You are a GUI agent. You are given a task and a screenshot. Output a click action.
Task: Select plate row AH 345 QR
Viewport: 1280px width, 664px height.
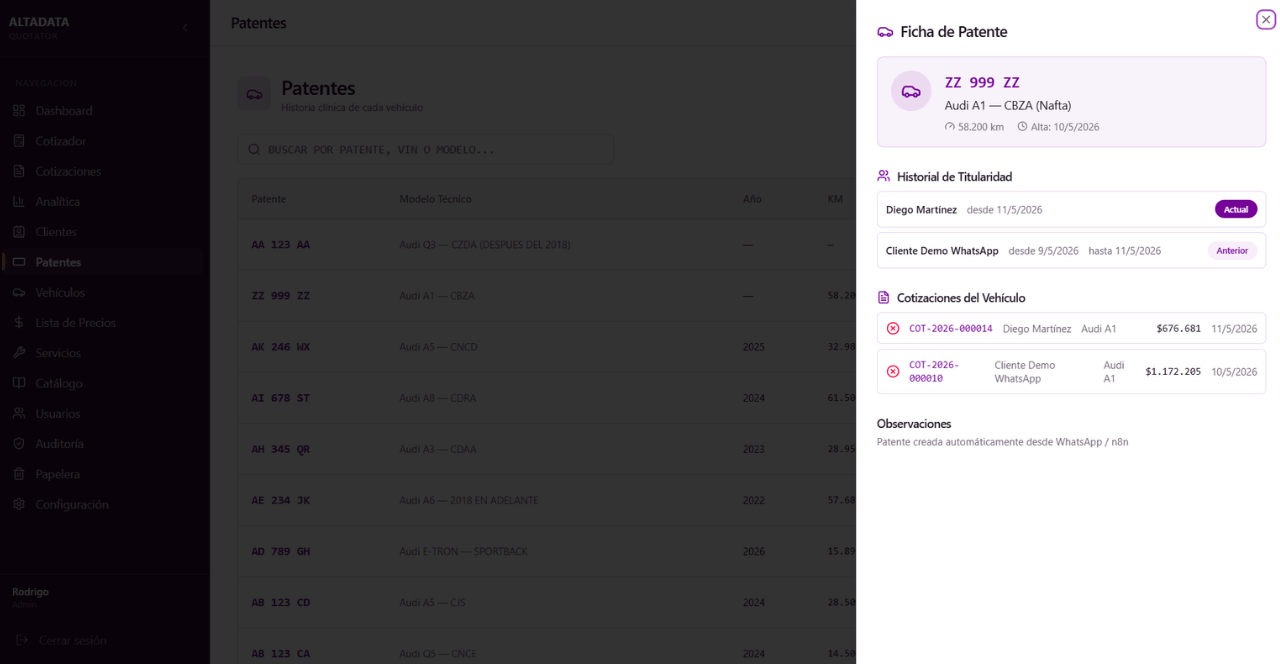[x=546, y=449]
